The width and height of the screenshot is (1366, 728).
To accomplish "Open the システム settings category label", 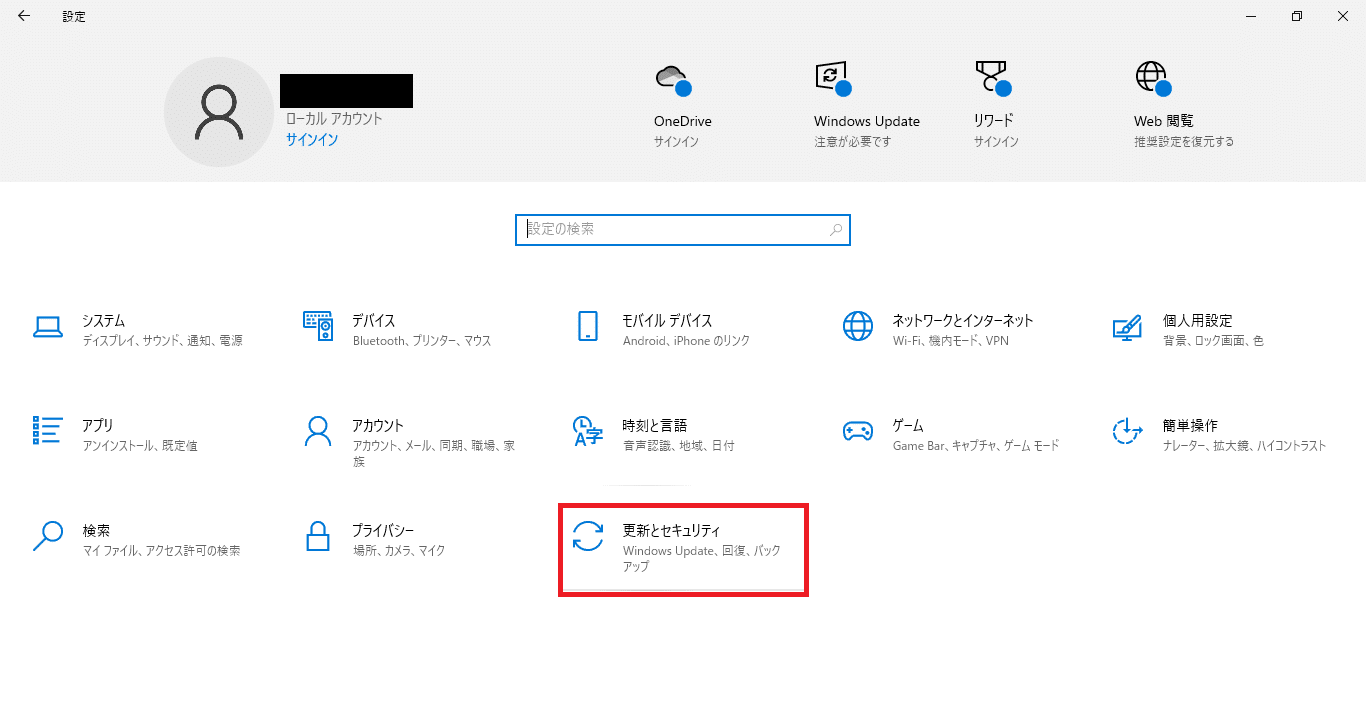I will [x=104, y=321].
